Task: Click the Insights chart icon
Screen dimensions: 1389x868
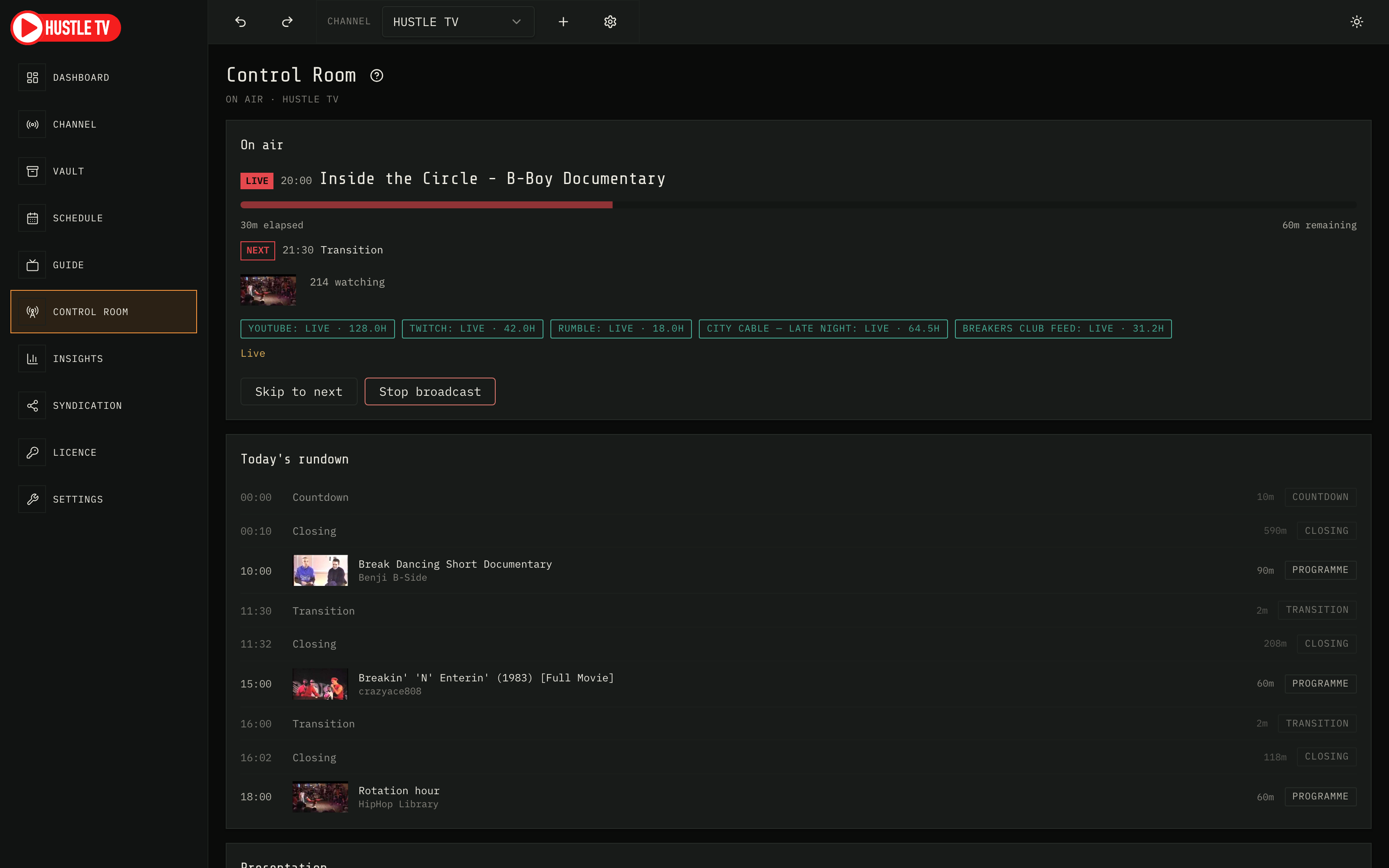Action: pos(32,359)
